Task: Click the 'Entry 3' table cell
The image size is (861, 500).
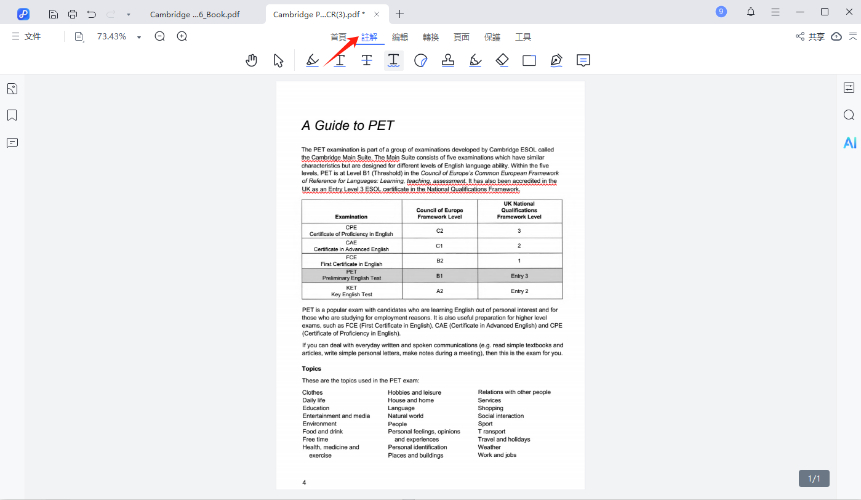Action: coord(519,276)
